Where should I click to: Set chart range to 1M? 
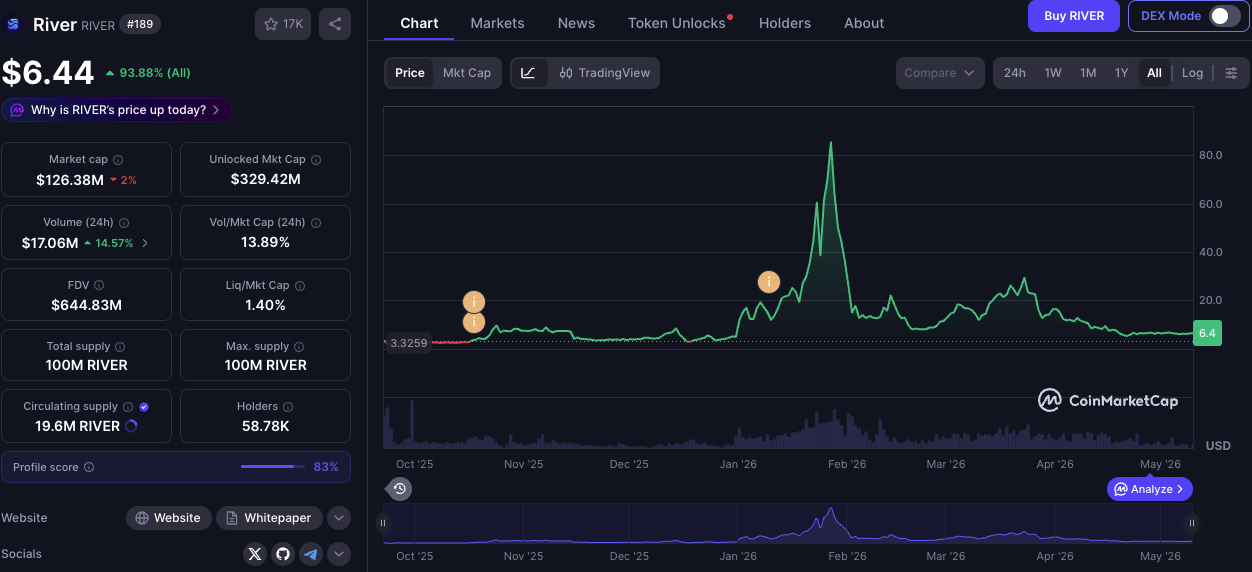(1088, 73)
